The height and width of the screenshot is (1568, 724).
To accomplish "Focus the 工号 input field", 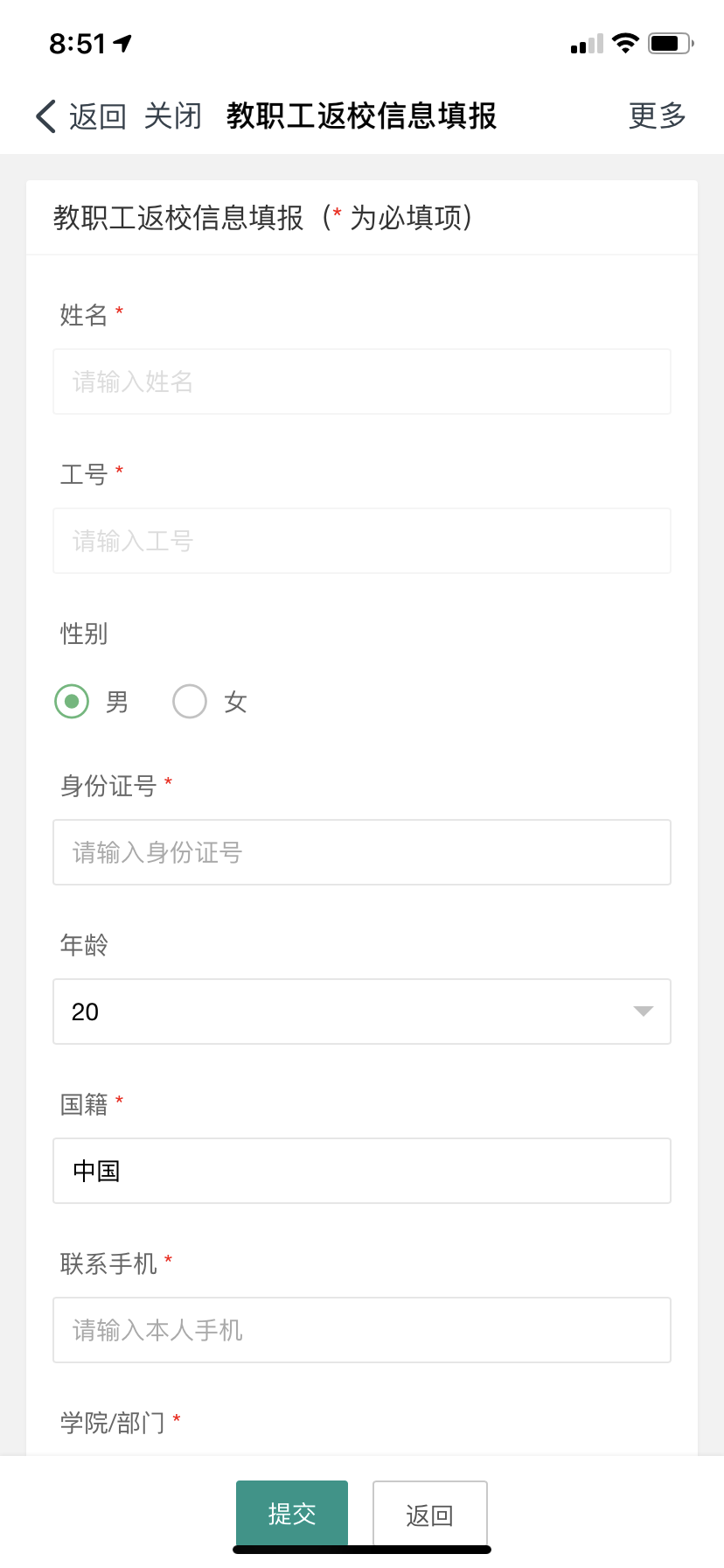I will pyautogui.click(x=361, y=541).
